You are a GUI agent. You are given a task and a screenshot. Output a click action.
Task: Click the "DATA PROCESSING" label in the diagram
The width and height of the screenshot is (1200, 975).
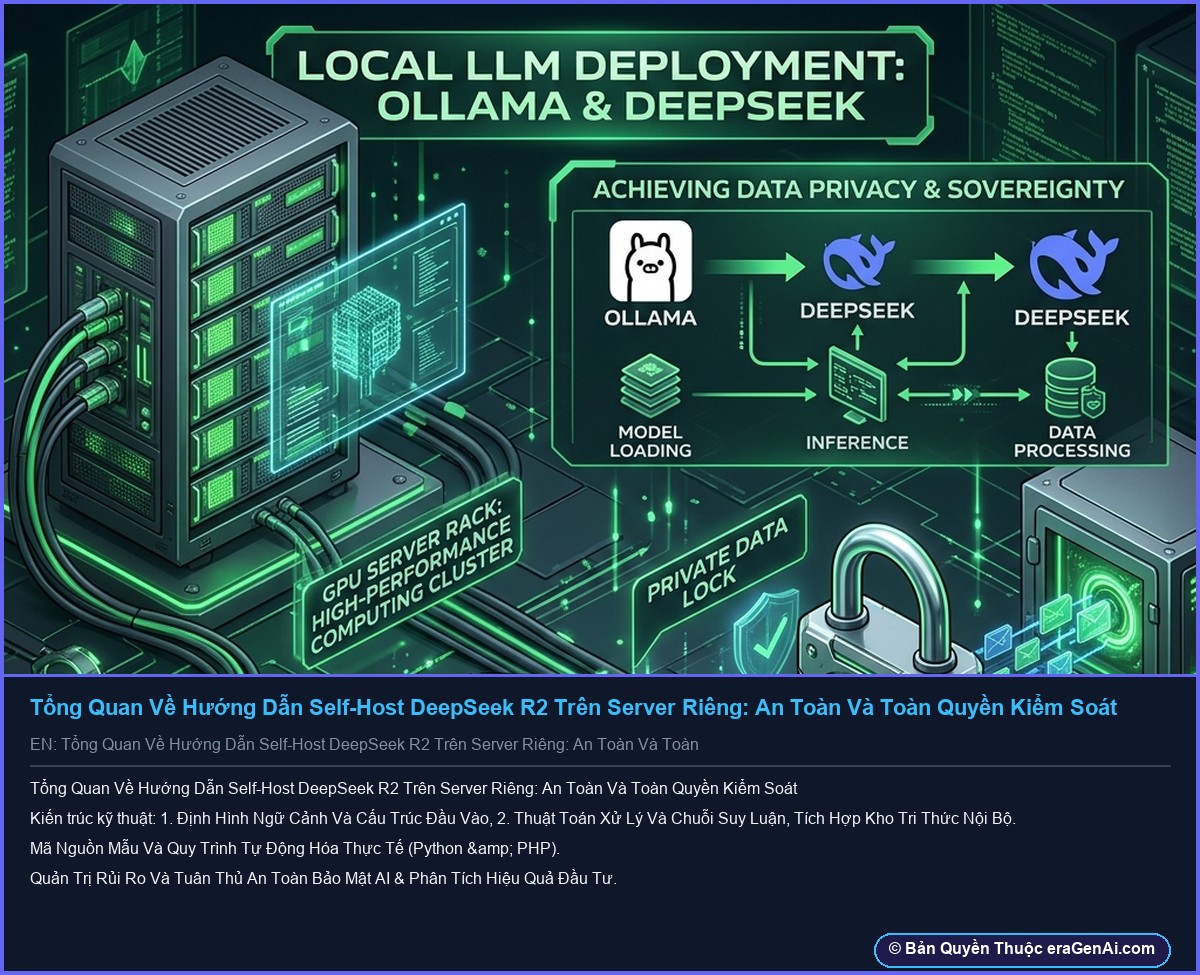[x=1072, y=441]
